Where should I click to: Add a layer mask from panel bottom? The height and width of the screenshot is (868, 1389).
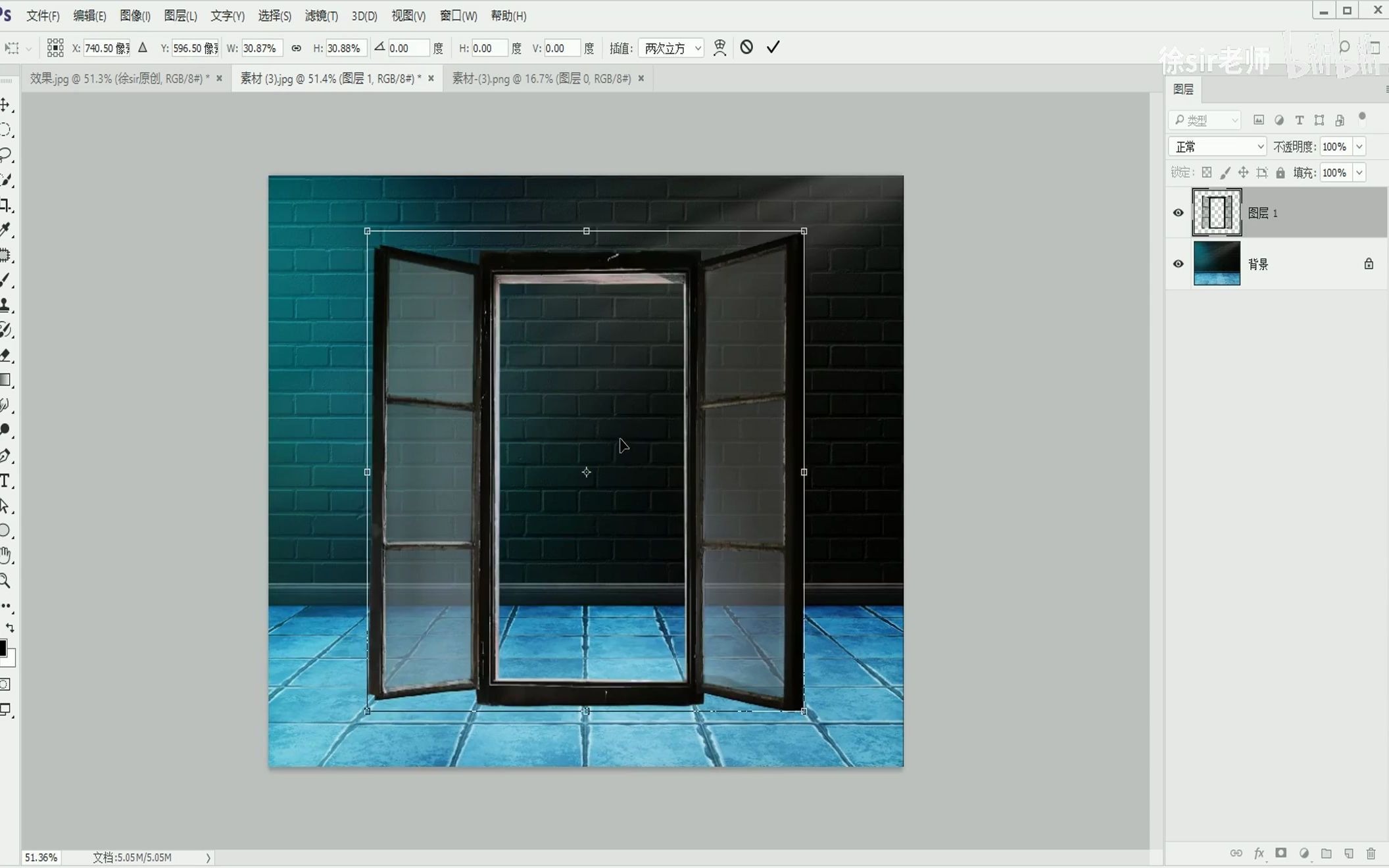pyautogui.click(x=1280, y=854)
